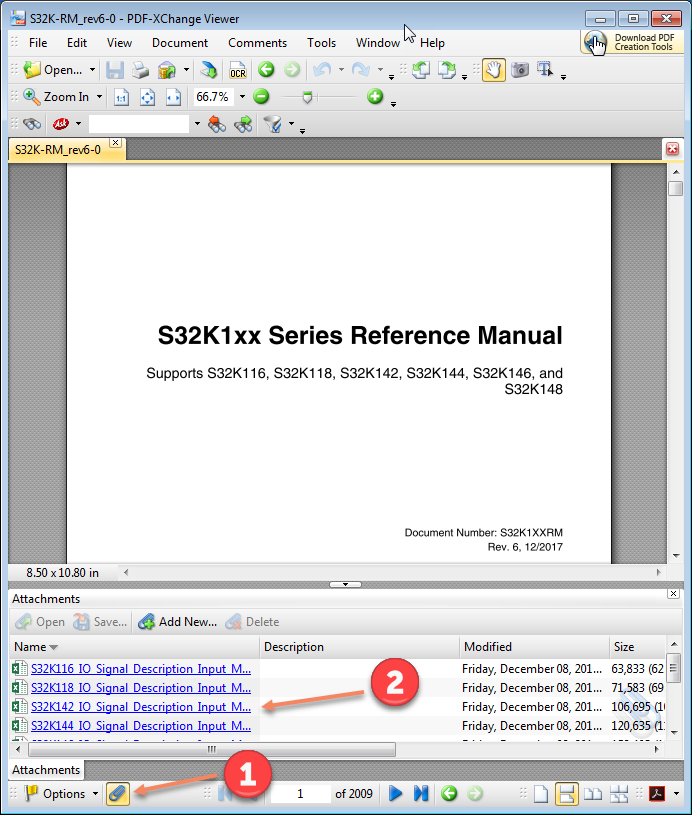
Task: Expand the Open button dropdown arrow
Action: [92, 70]
